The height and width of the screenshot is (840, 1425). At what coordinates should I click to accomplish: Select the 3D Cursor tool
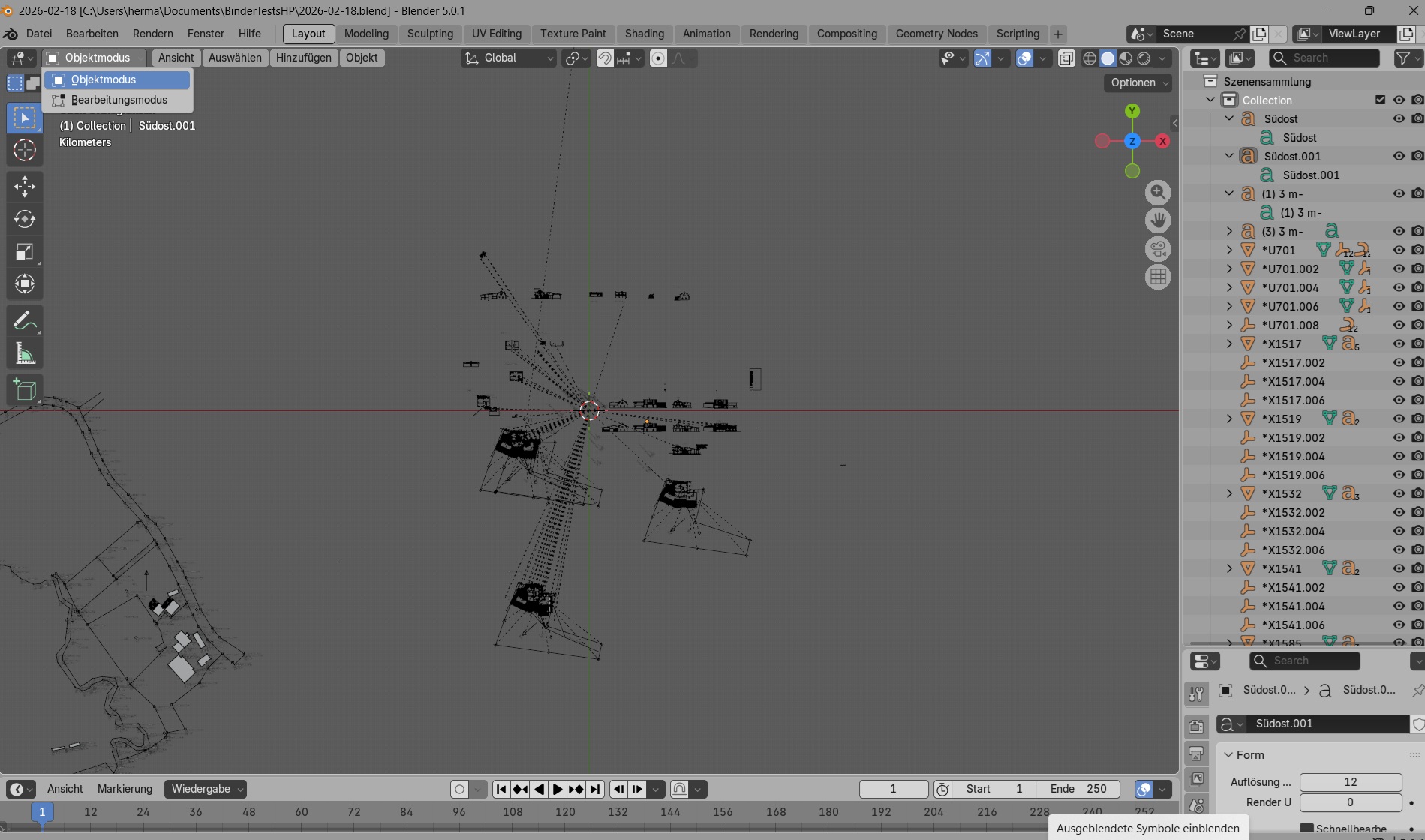25,151
